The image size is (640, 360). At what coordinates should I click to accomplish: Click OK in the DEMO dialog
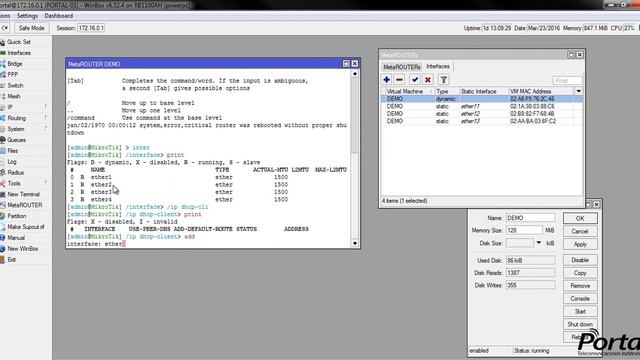click(x=580, y=218)
